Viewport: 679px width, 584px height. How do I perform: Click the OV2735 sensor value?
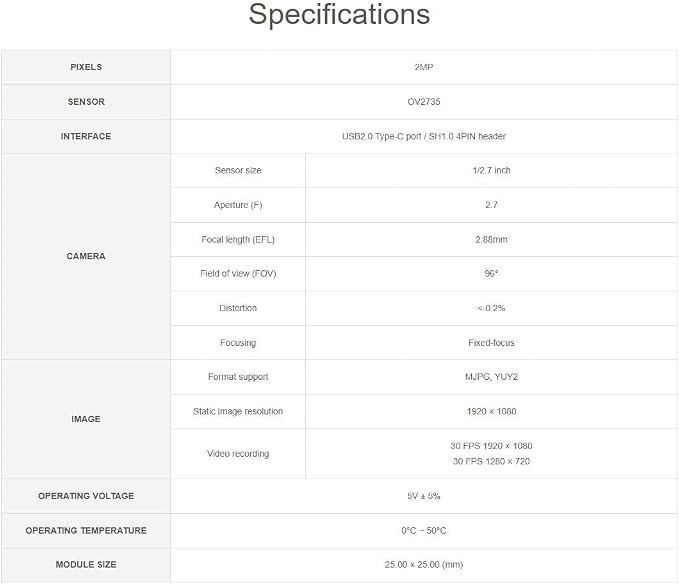click(x=424, y=102)
